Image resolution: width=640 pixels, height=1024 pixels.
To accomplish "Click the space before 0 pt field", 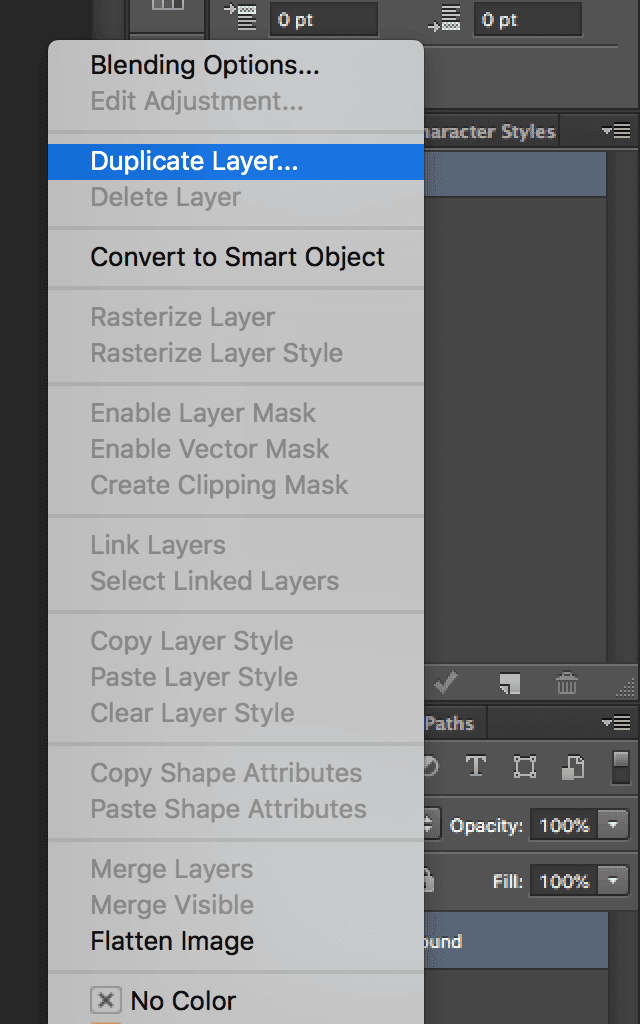I will tap(323, 19).
